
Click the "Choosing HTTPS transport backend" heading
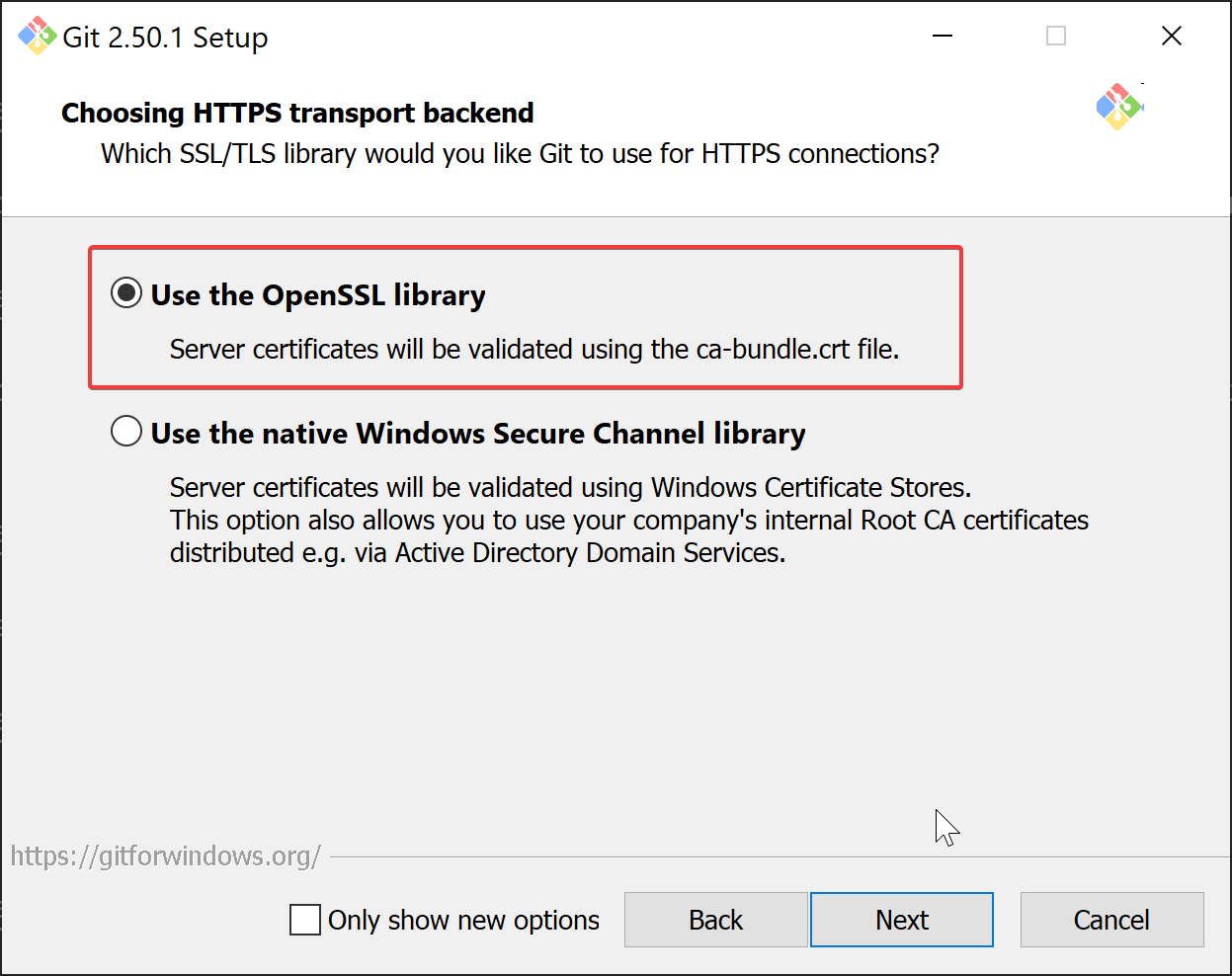point(297,114)
